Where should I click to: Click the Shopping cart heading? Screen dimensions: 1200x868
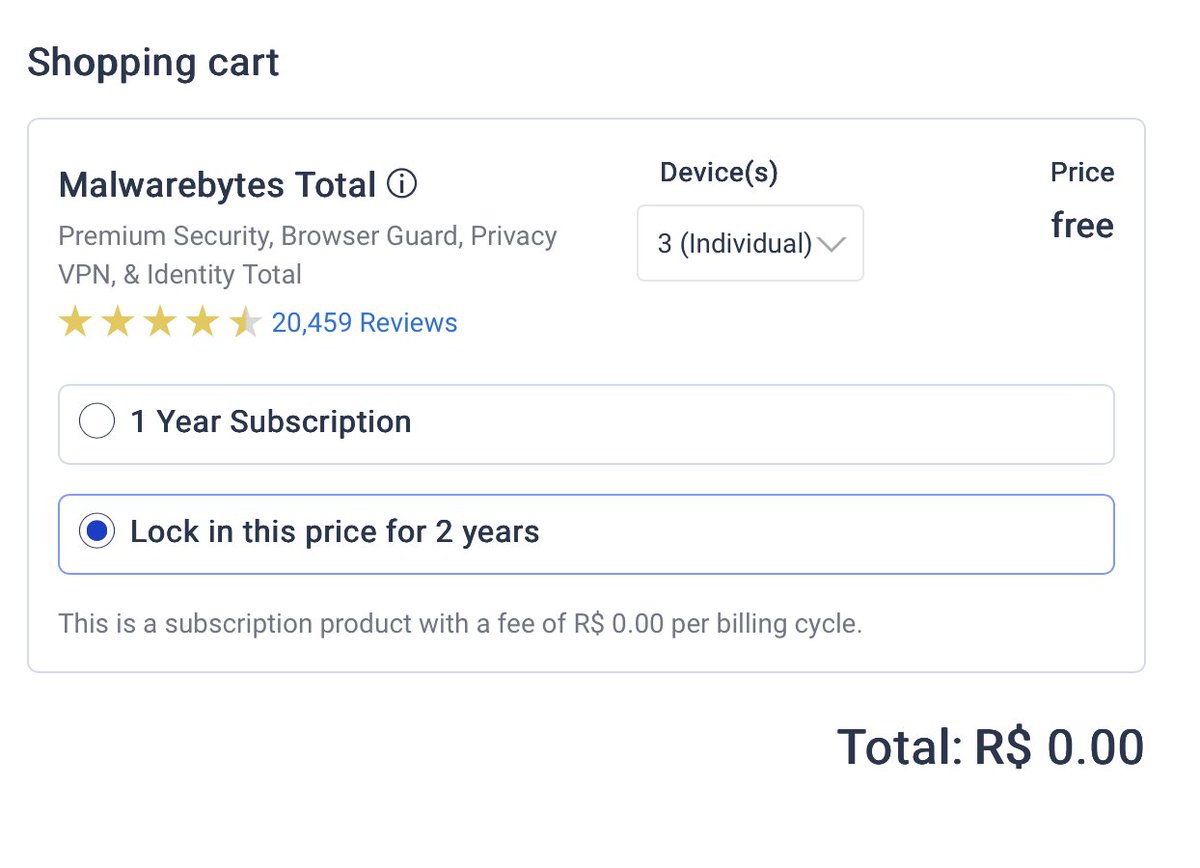(x=153, y=62)
